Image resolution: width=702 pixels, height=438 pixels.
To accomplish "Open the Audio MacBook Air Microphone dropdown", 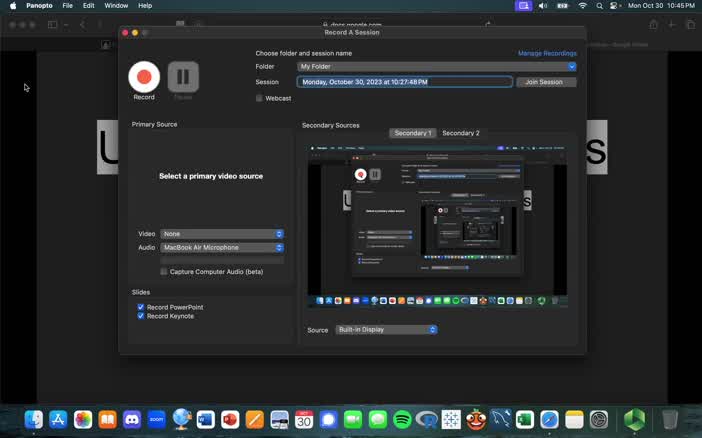I will coord(222,247).
